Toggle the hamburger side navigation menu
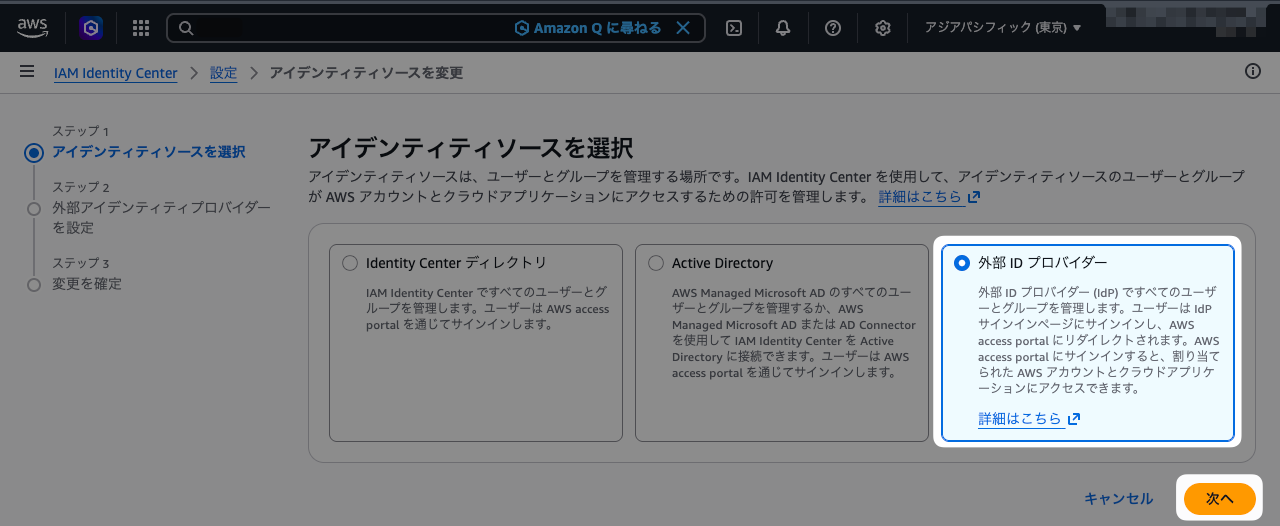 click(x=27, y=72)
